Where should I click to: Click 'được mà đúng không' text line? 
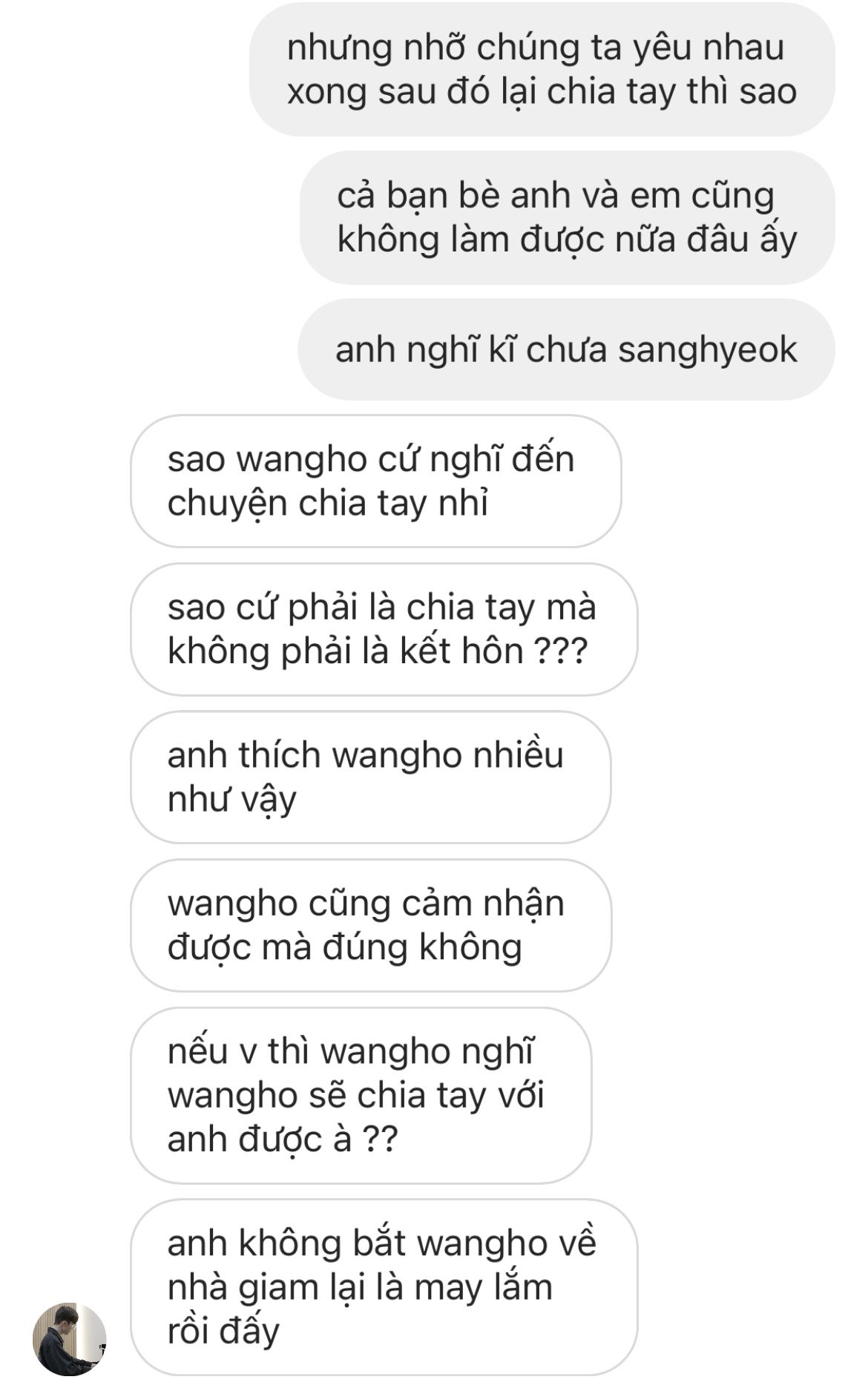click(345, 947)
